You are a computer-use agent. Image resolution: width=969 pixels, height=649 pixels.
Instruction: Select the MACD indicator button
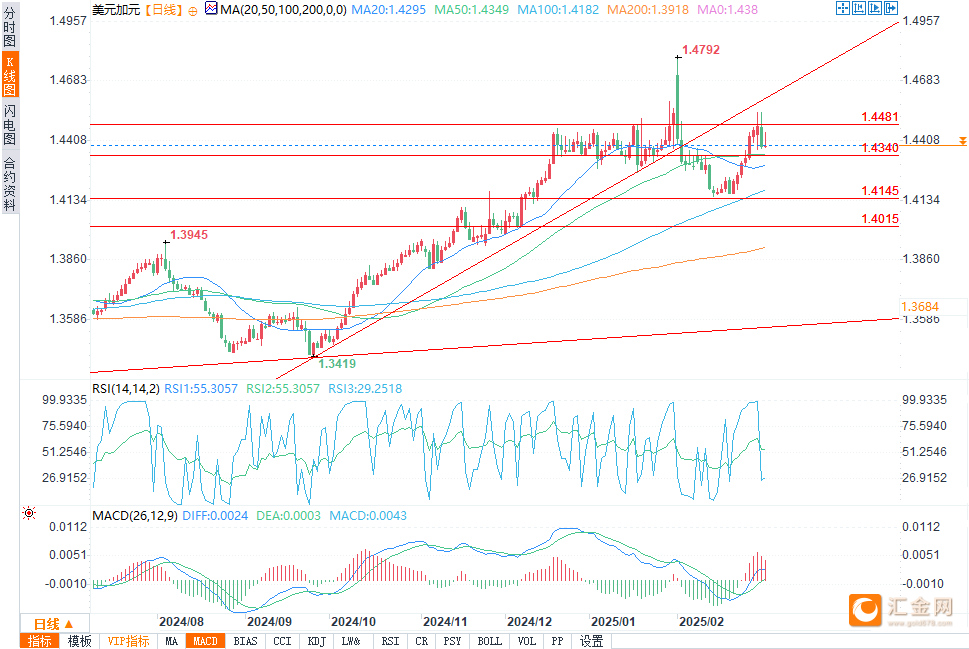(x=205, y=641)
